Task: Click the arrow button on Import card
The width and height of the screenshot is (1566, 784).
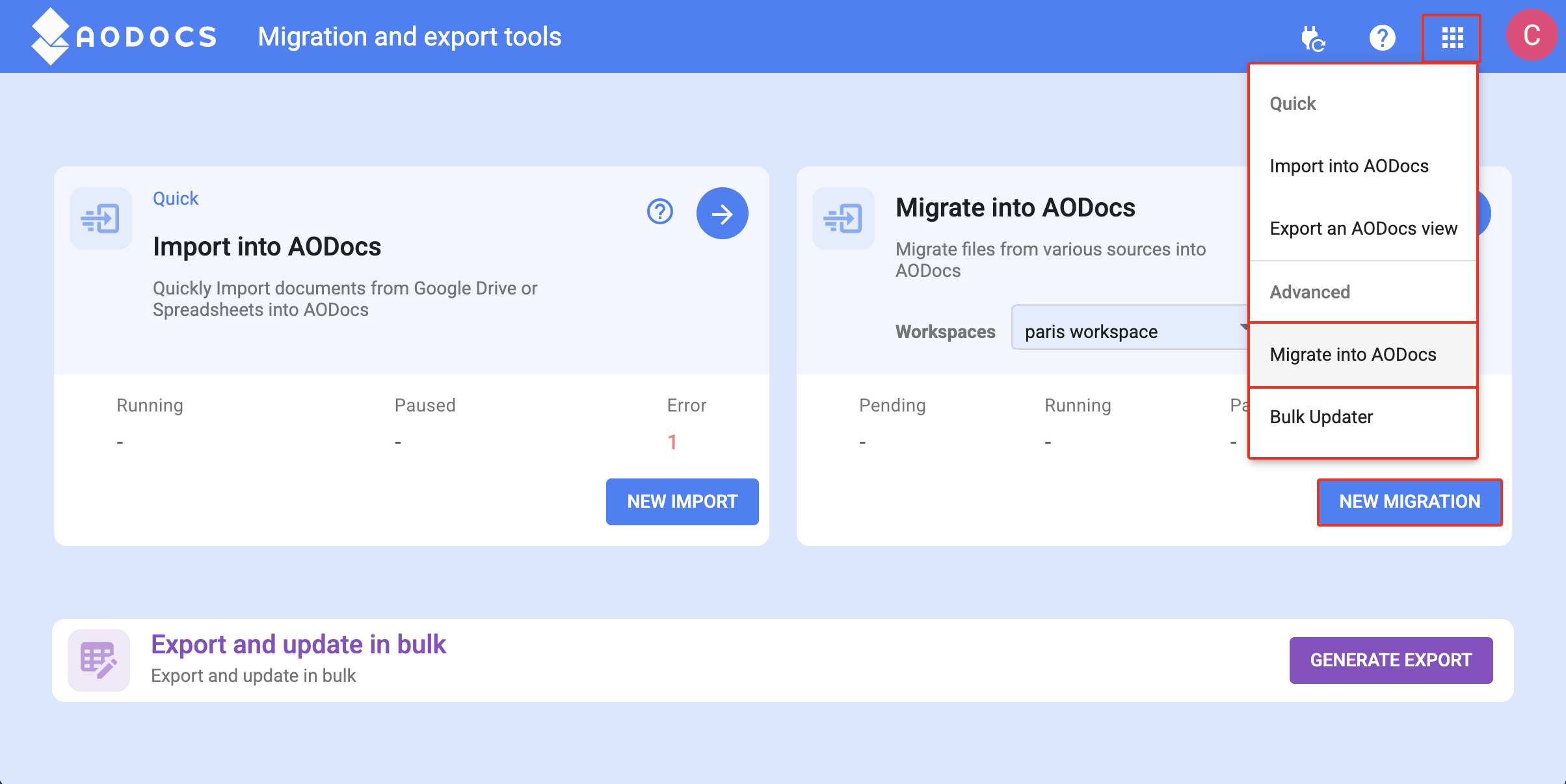Action: 722,213
